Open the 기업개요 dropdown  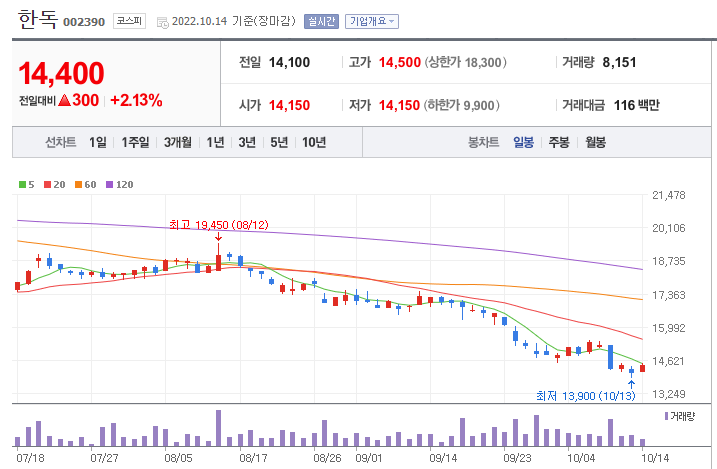click(x=372, y=21)
